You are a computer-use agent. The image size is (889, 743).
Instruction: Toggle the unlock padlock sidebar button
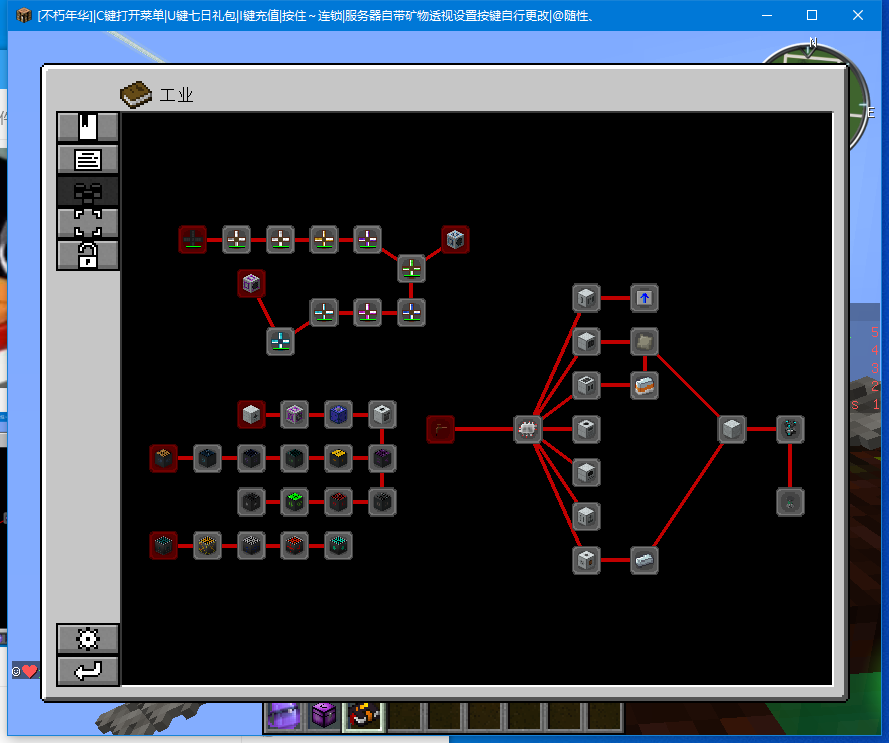[88, 255]
